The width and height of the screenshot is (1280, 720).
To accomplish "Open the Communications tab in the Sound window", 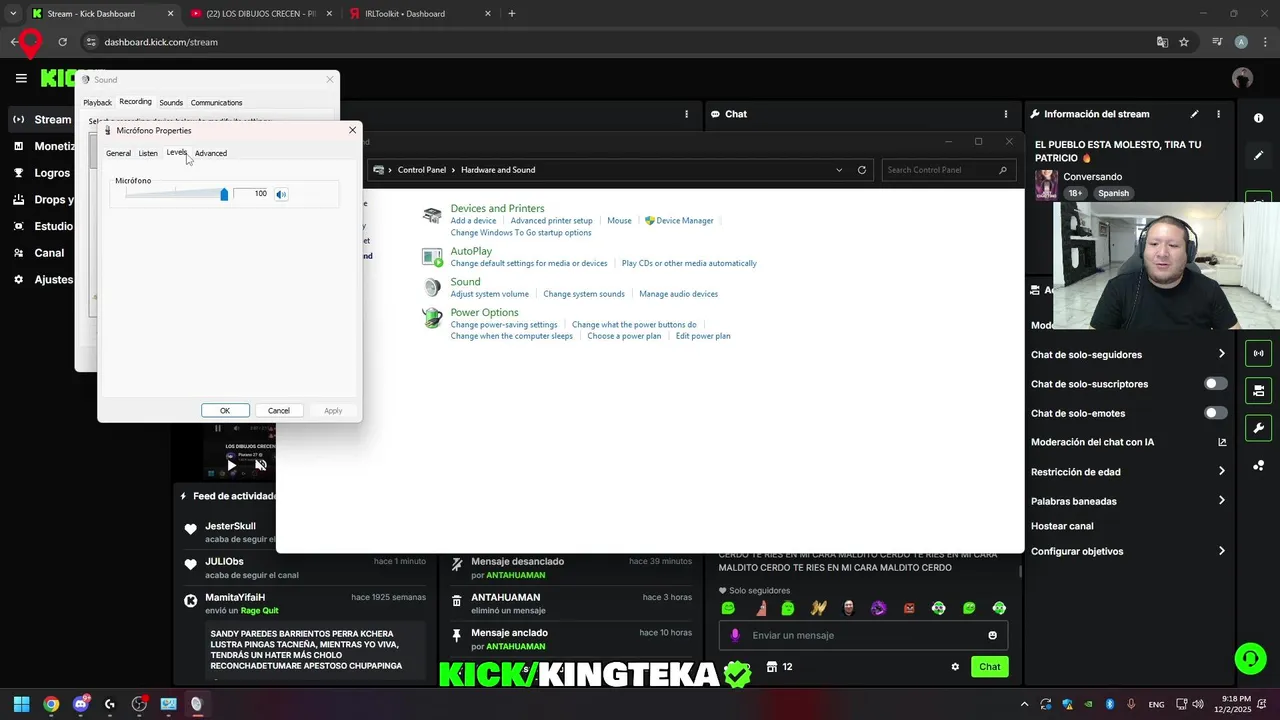I will [217, 103].
